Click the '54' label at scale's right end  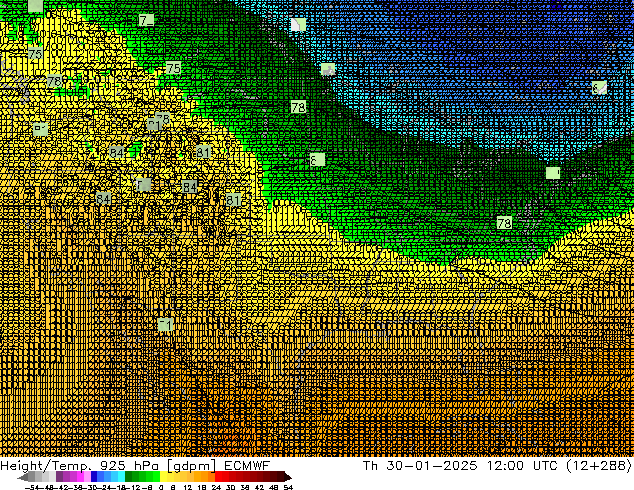click(x=288, y=487)
